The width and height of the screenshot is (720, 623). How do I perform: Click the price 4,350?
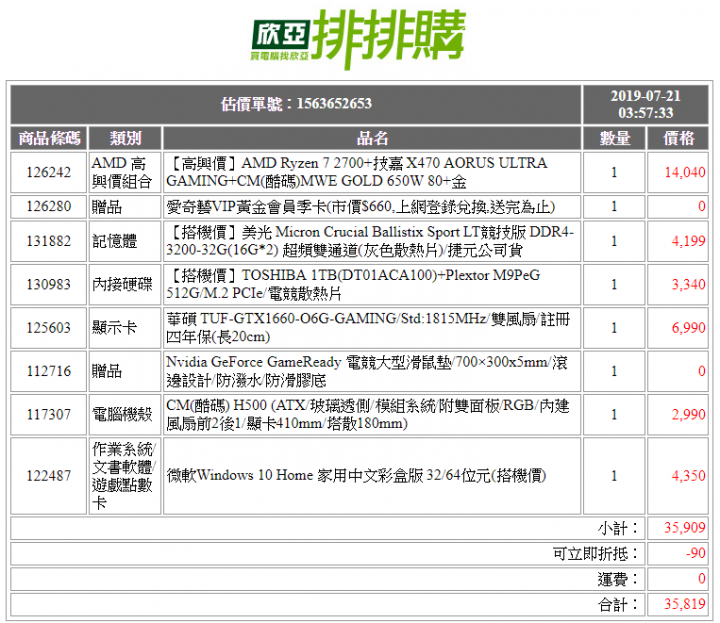[688, 476]
